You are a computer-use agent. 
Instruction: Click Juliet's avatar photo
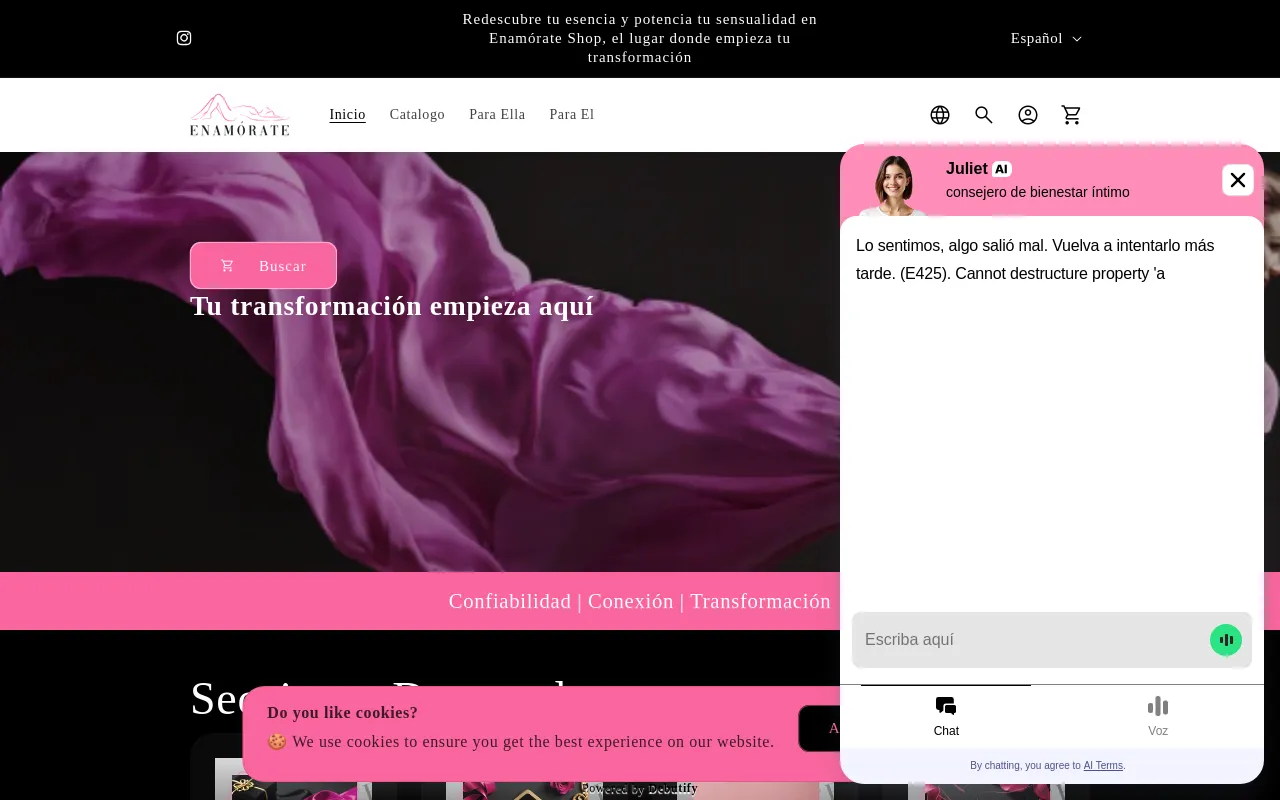tap(893, 184)
